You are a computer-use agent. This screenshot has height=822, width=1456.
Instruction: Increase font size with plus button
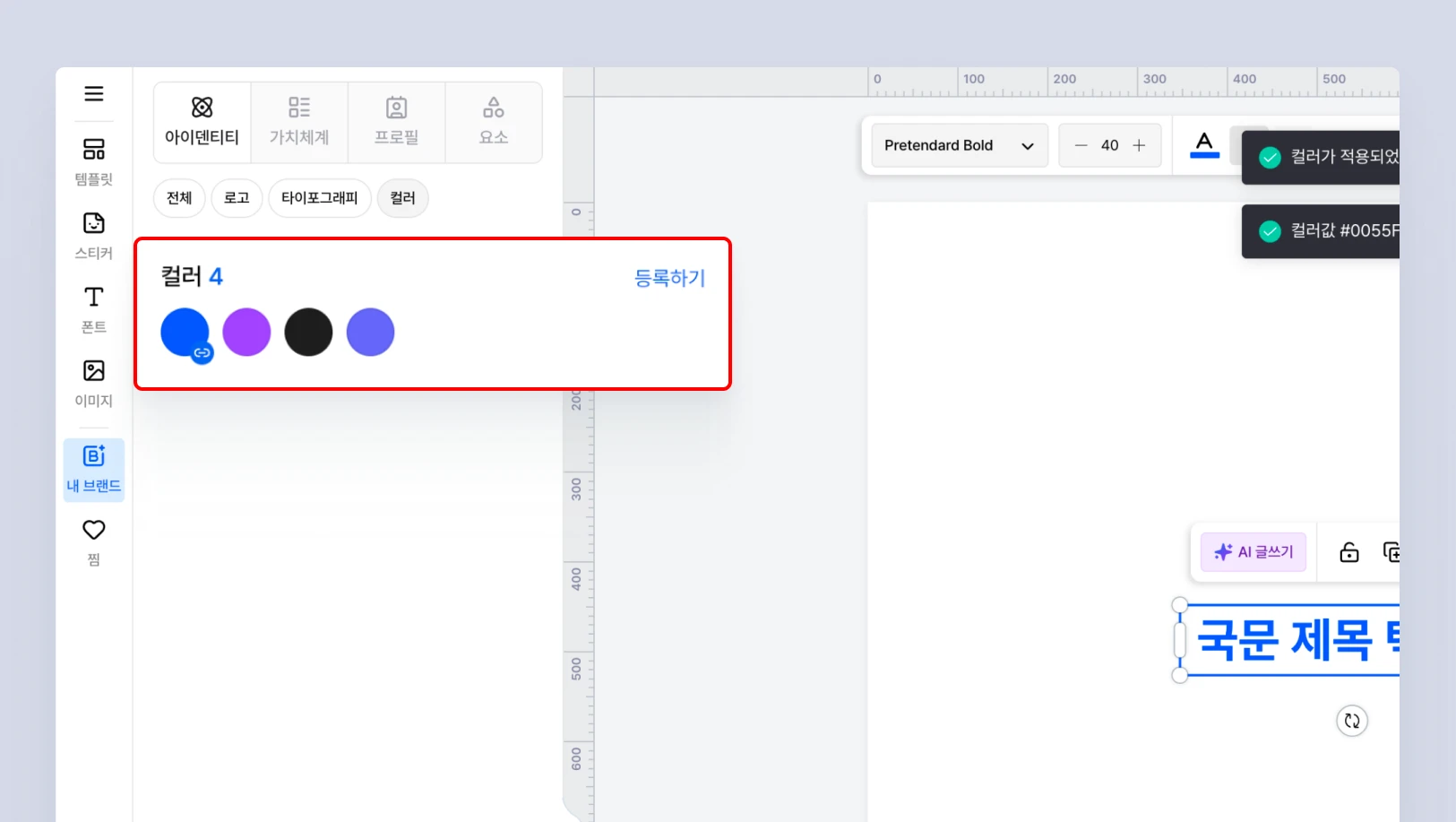click(1139, 145)
